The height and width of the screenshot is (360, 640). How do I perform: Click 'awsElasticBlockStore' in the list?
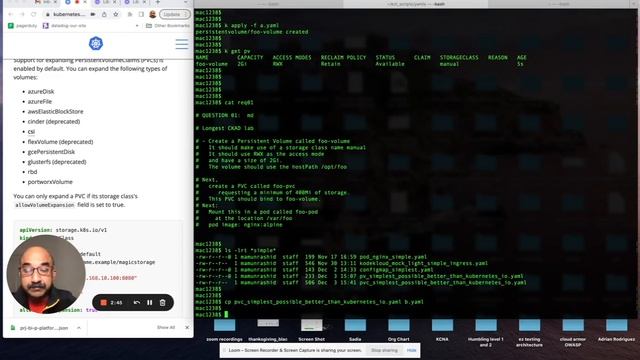click(x=56, y=111)
